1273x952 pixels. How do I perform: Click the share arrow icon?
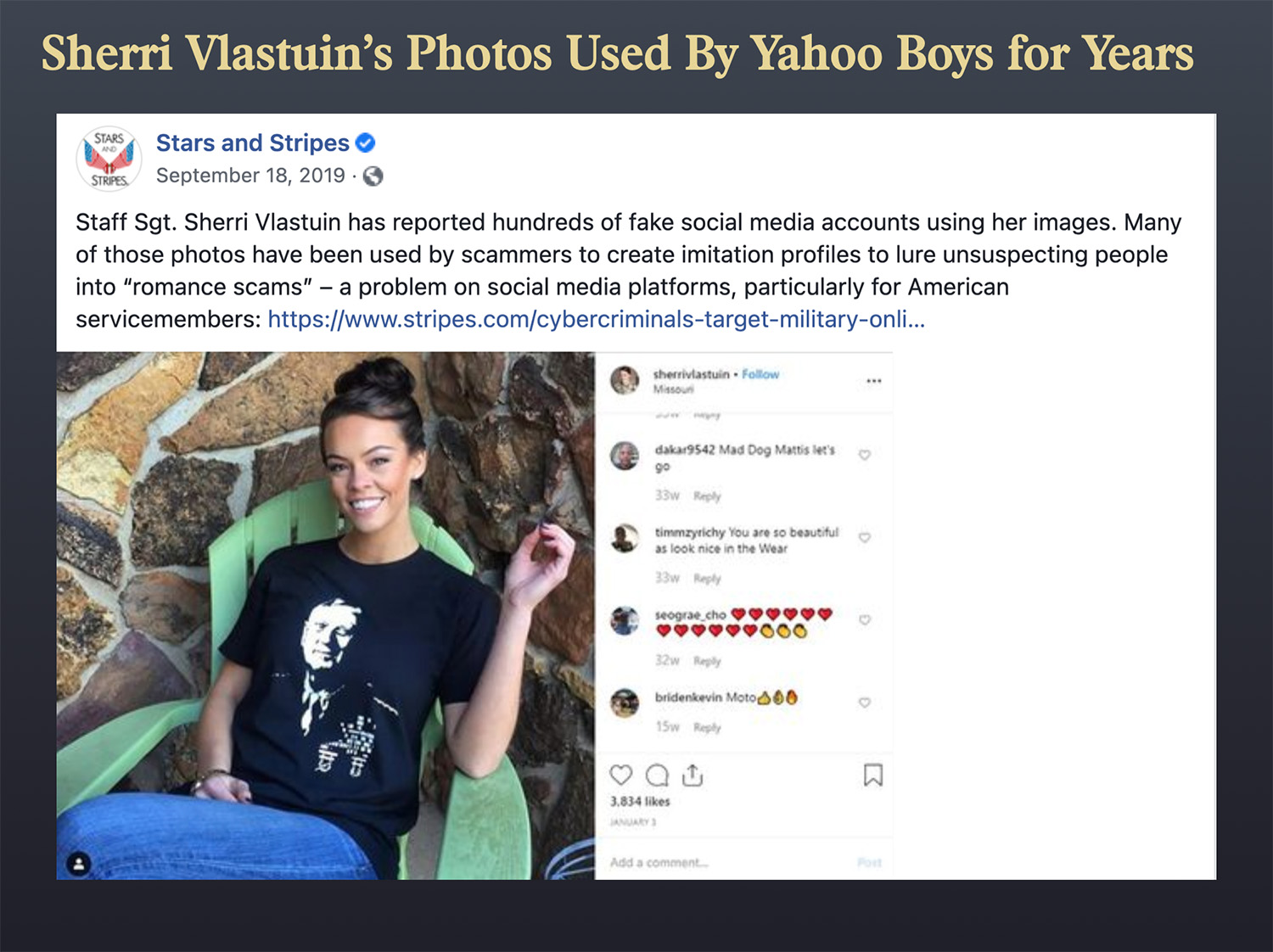(x=693, y=775)
